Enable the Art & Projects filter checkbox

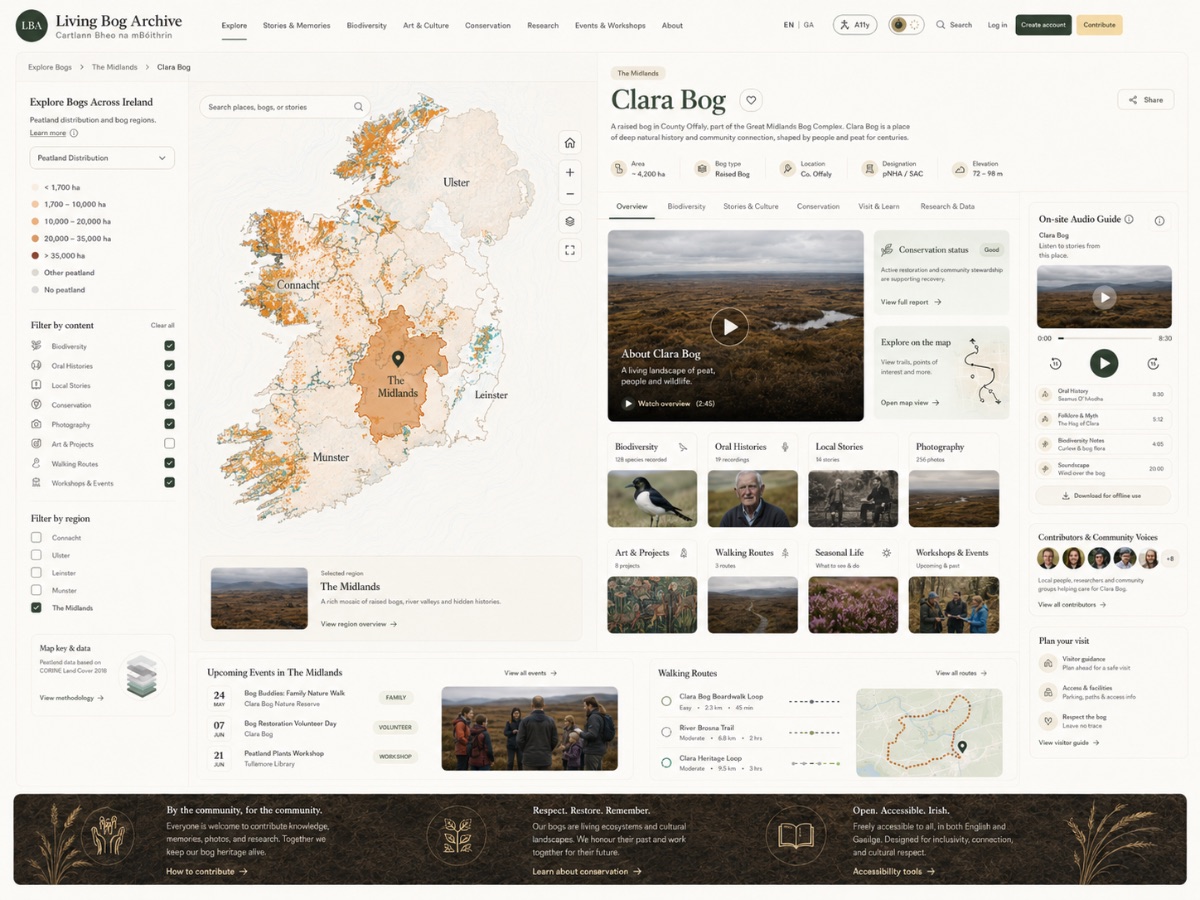click(169, 443)
